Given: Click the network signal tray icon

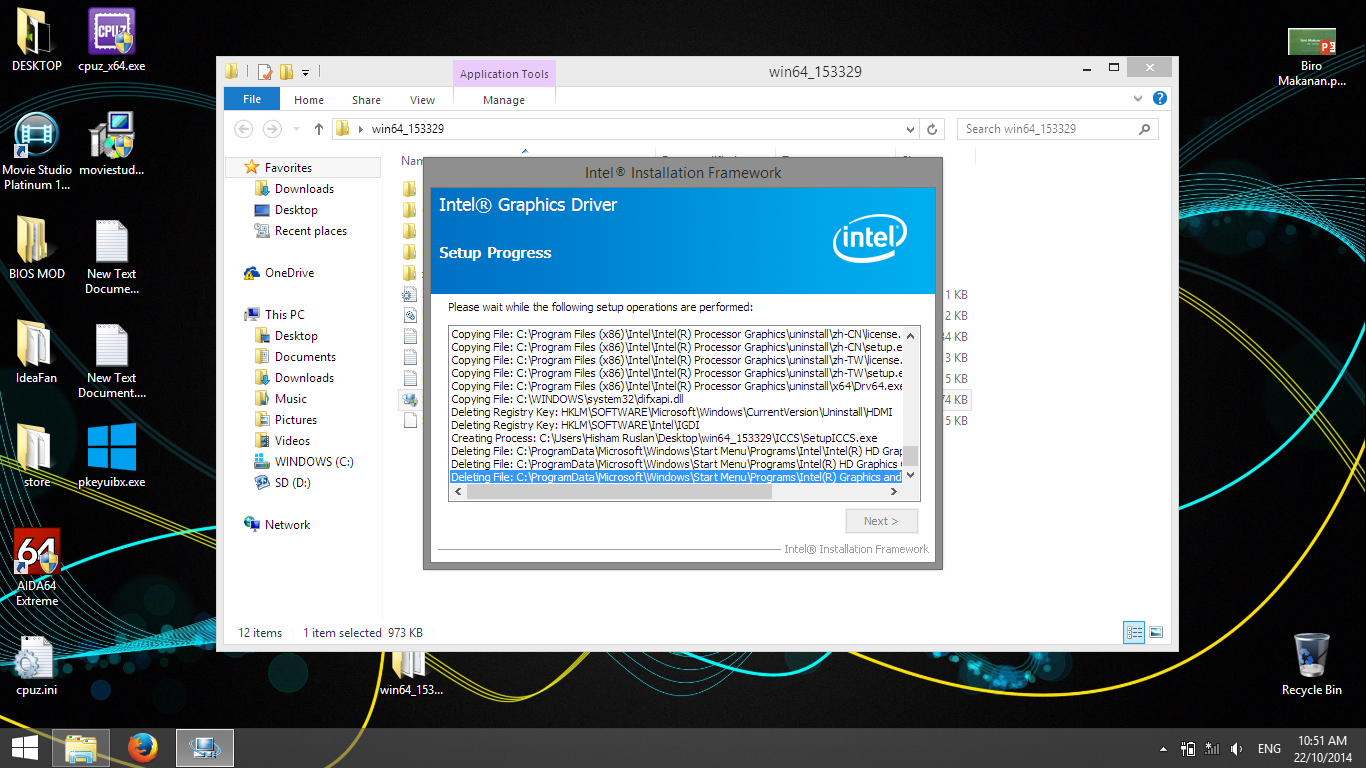Looking at the screenshot, I should tap(1212, 749).
